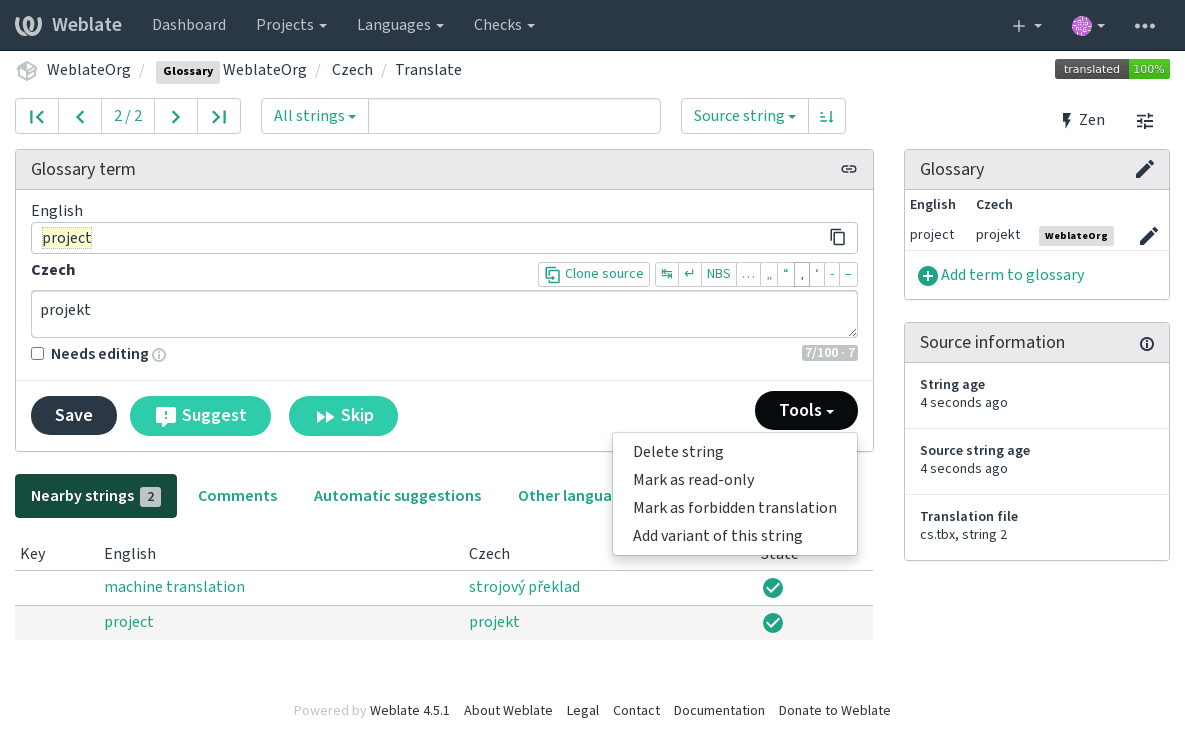
Task: Clone source into the translation
Action: tap(595, 274)
